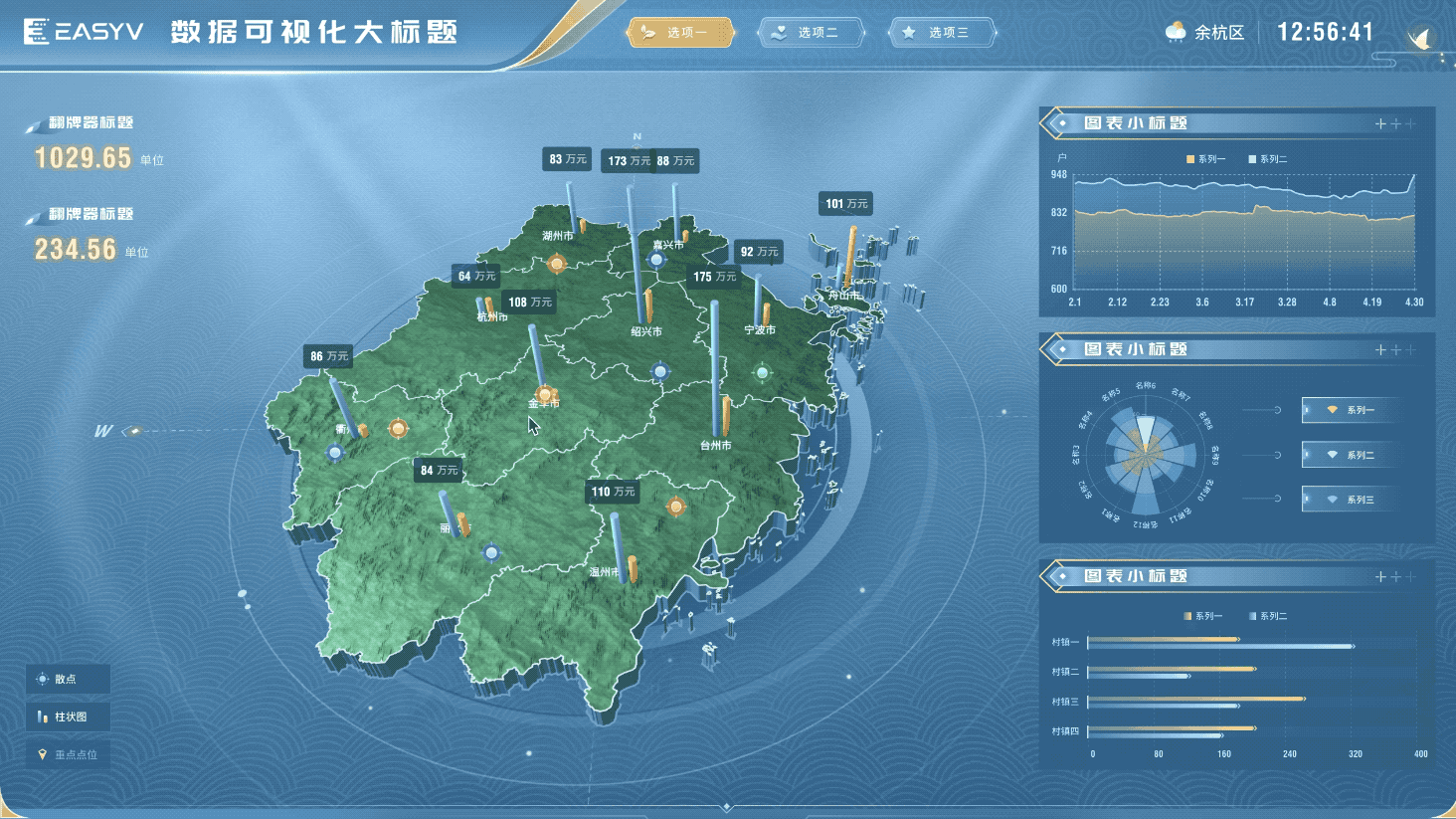1456x819 pixels.
Task: Select the 舟山市 city label
Action: coord(844,296)
